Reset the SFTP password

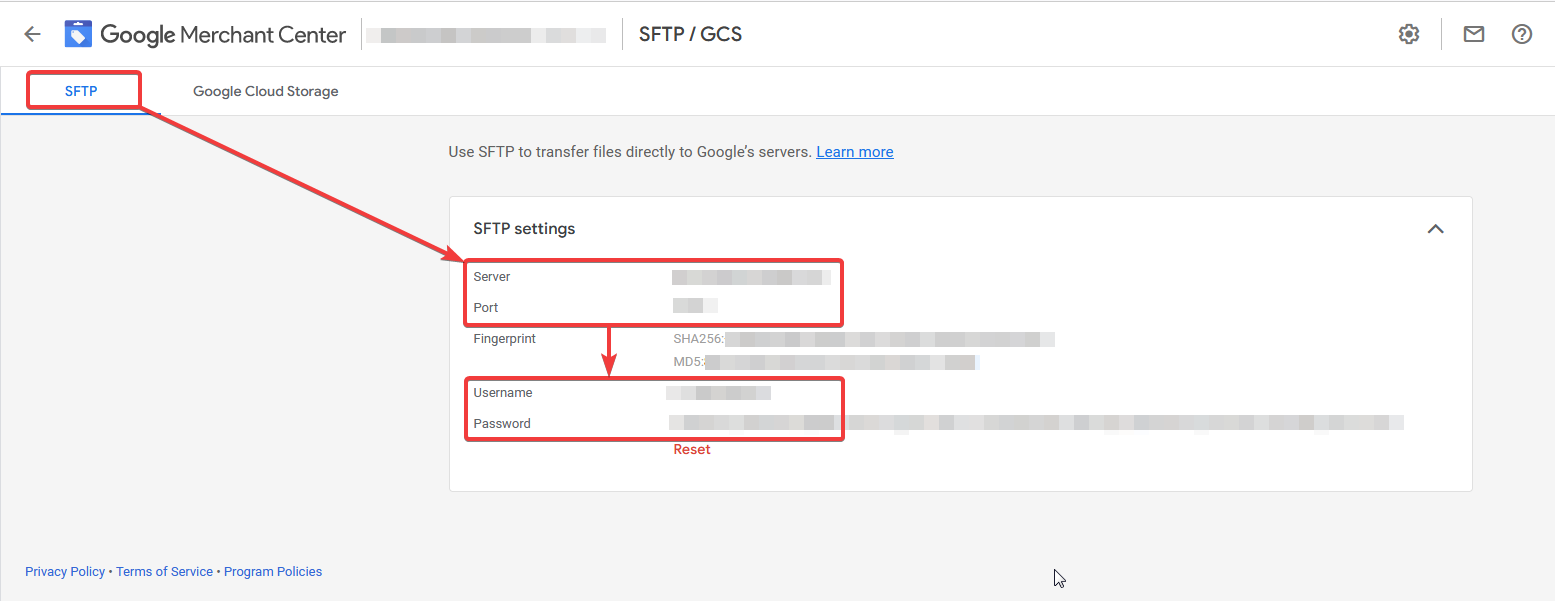pos(692,450)
